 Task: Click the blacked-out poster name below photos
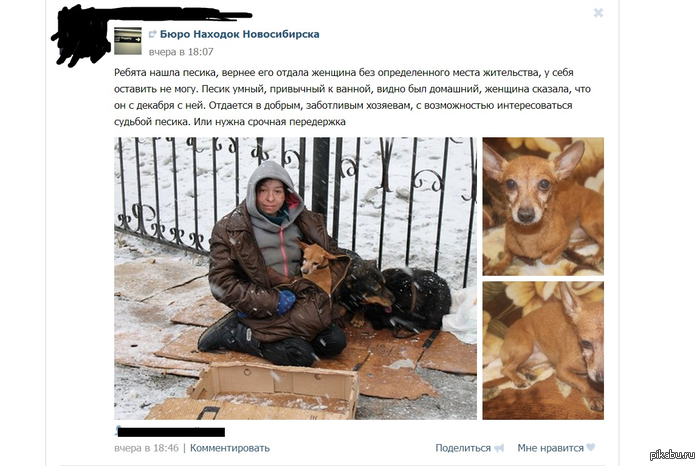pos(171,432)
